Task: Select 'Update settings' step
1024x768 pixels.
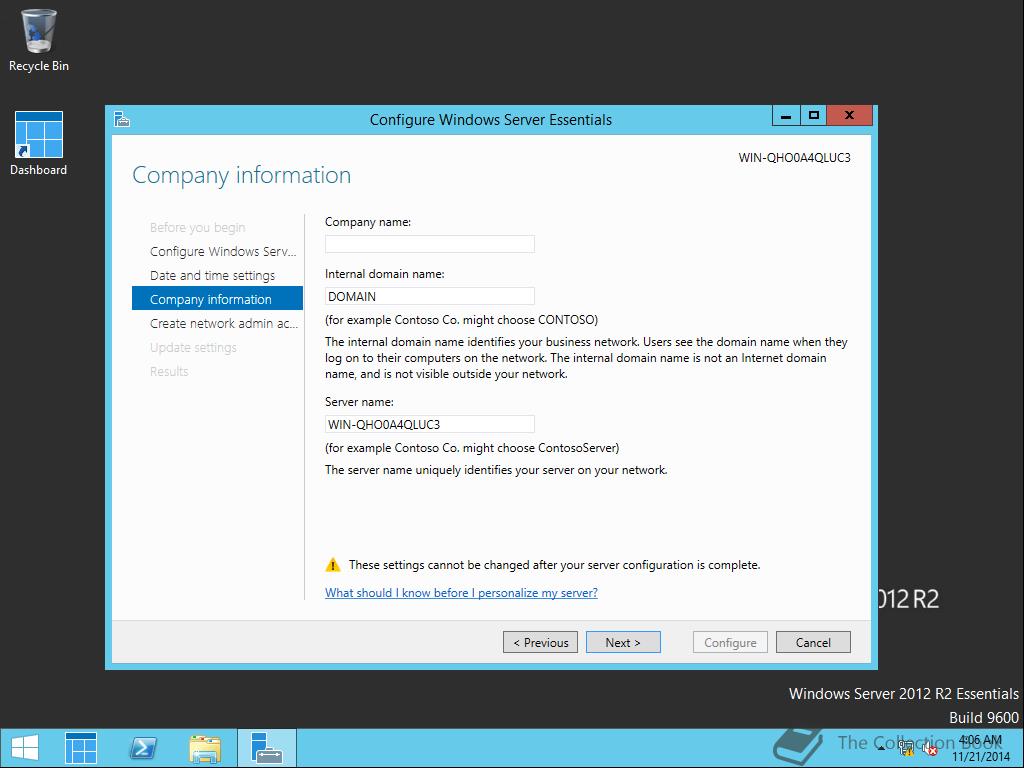Action: coord(193,347)
